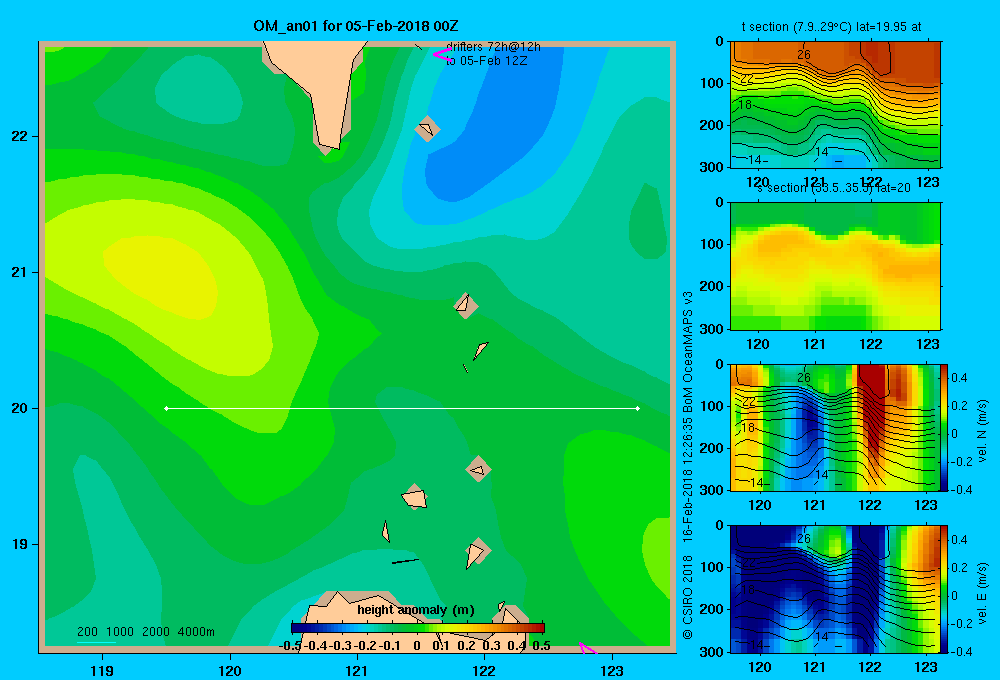Click latitude label 20 on the map axis
The image size is (1000, 680).
20,408
